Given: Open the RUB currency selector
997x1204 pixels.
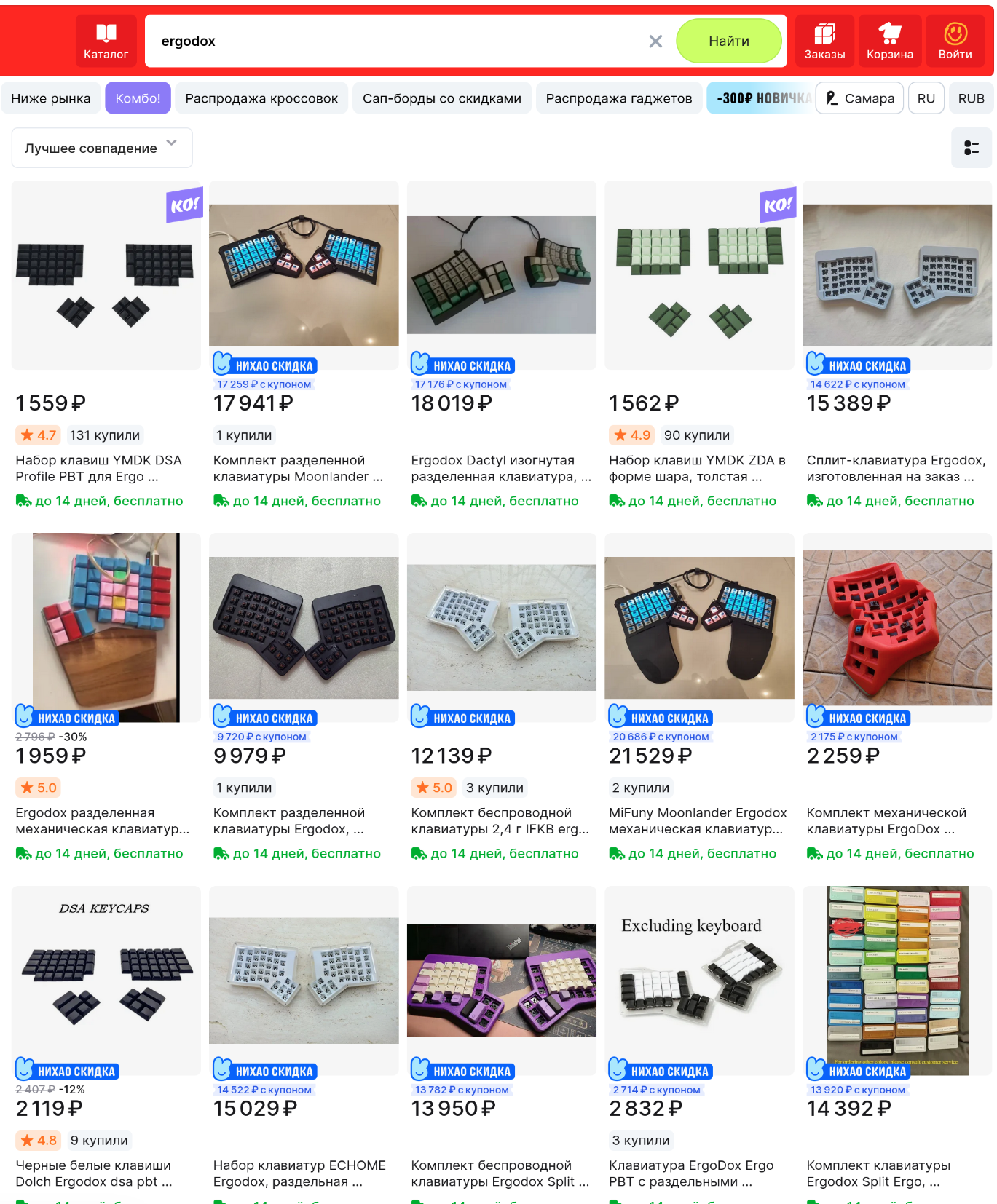Looking at the screenshot, I should tap(971, 98).
